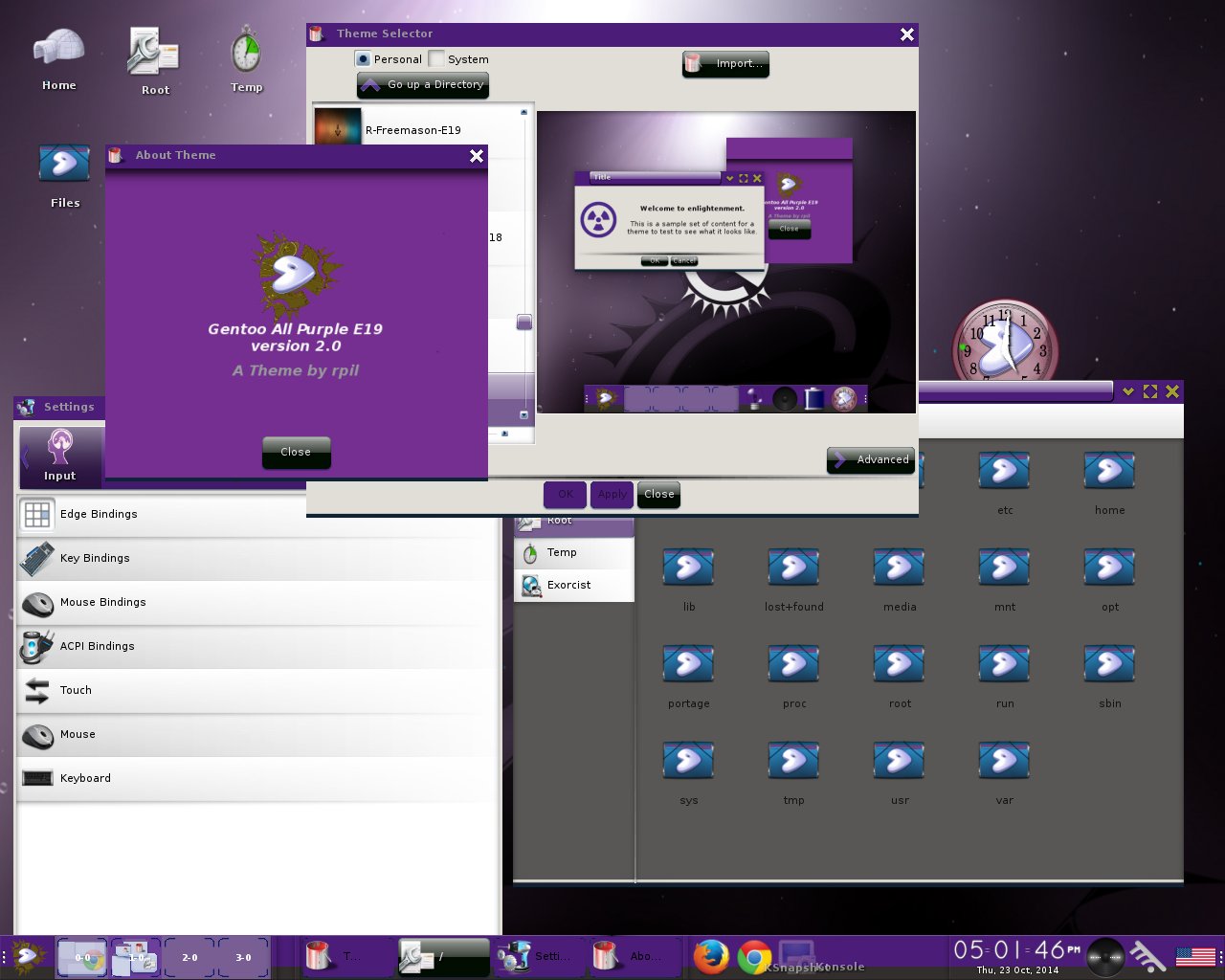Open the Temp stopwatch desktop icon
The width and height of the screenshot is (1225, 980).
[x=246, y=49]
